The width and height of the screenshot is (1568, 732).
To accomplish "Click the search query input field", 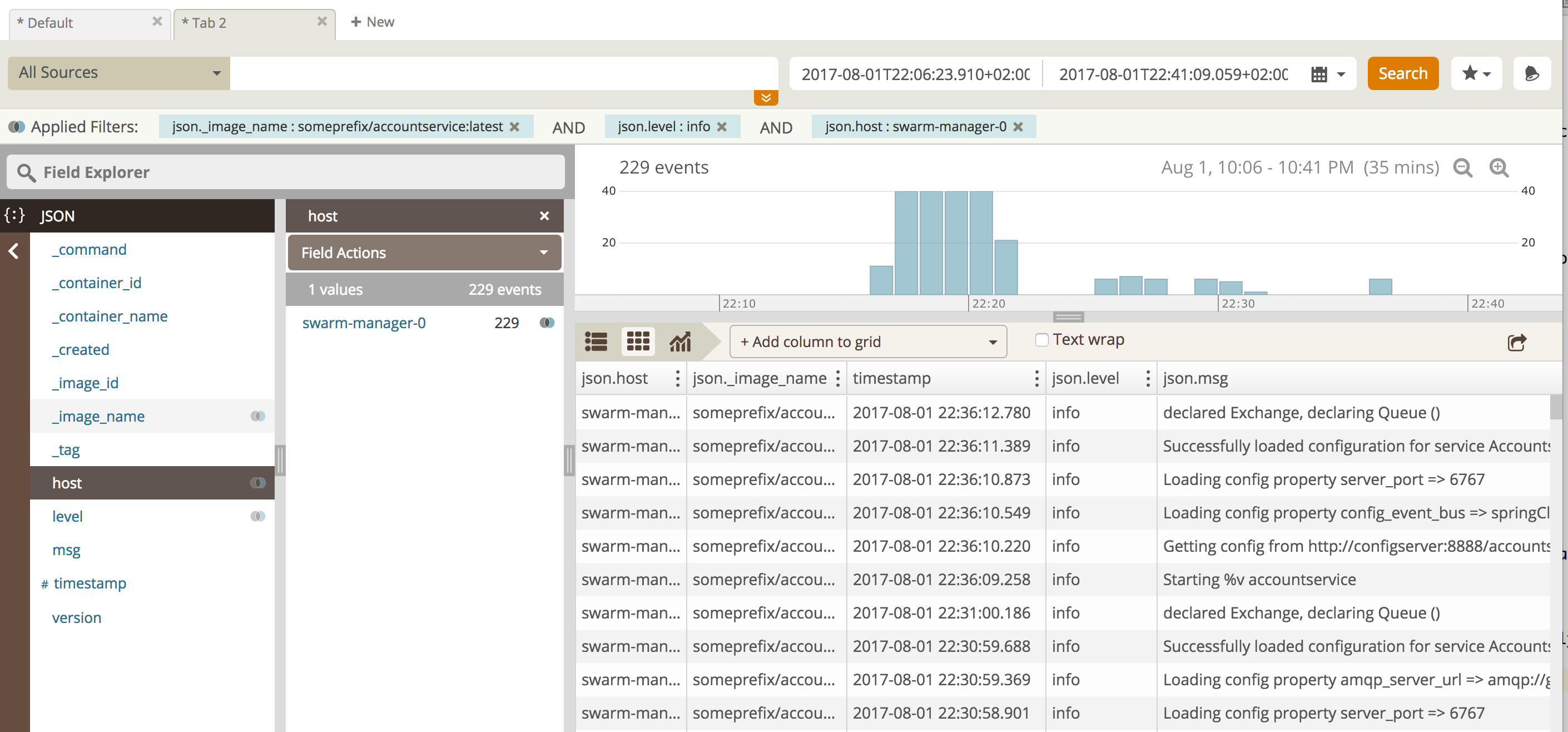I will [x=503, y=73].
